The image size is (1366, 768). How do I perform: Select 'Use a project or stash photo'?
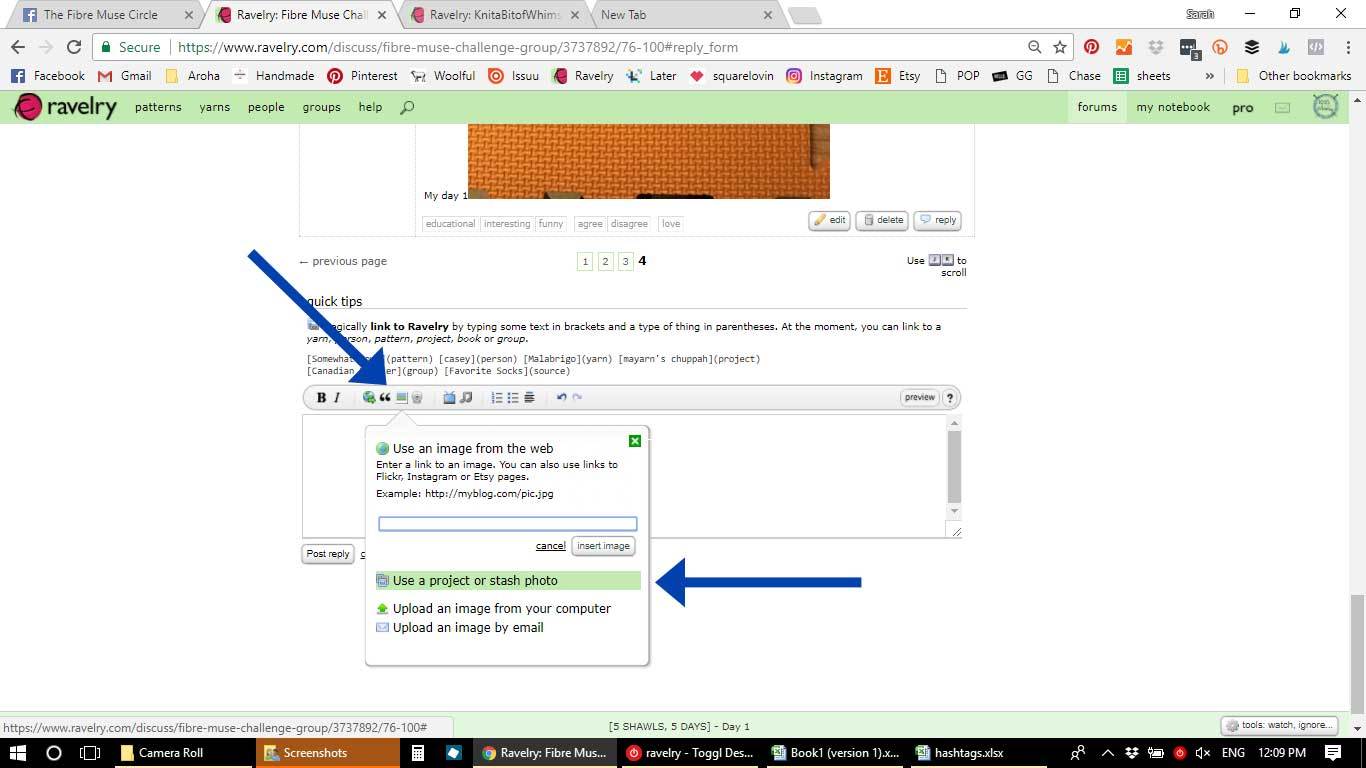coord(475,580)
